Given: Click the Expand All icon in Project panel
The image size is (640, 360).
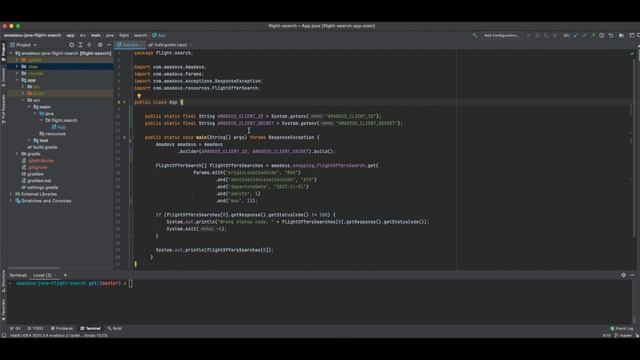Looking at the screenshot, I should [80, 45].
